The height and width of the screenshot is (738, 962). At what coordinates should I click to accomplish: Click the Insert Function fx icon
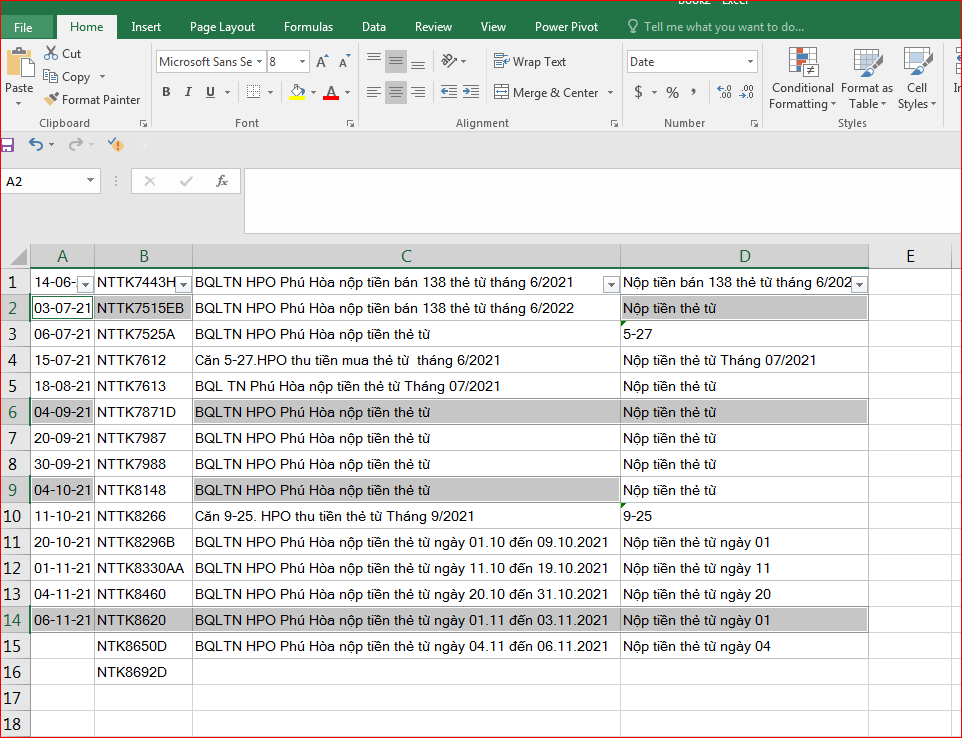tap(222, 181)
